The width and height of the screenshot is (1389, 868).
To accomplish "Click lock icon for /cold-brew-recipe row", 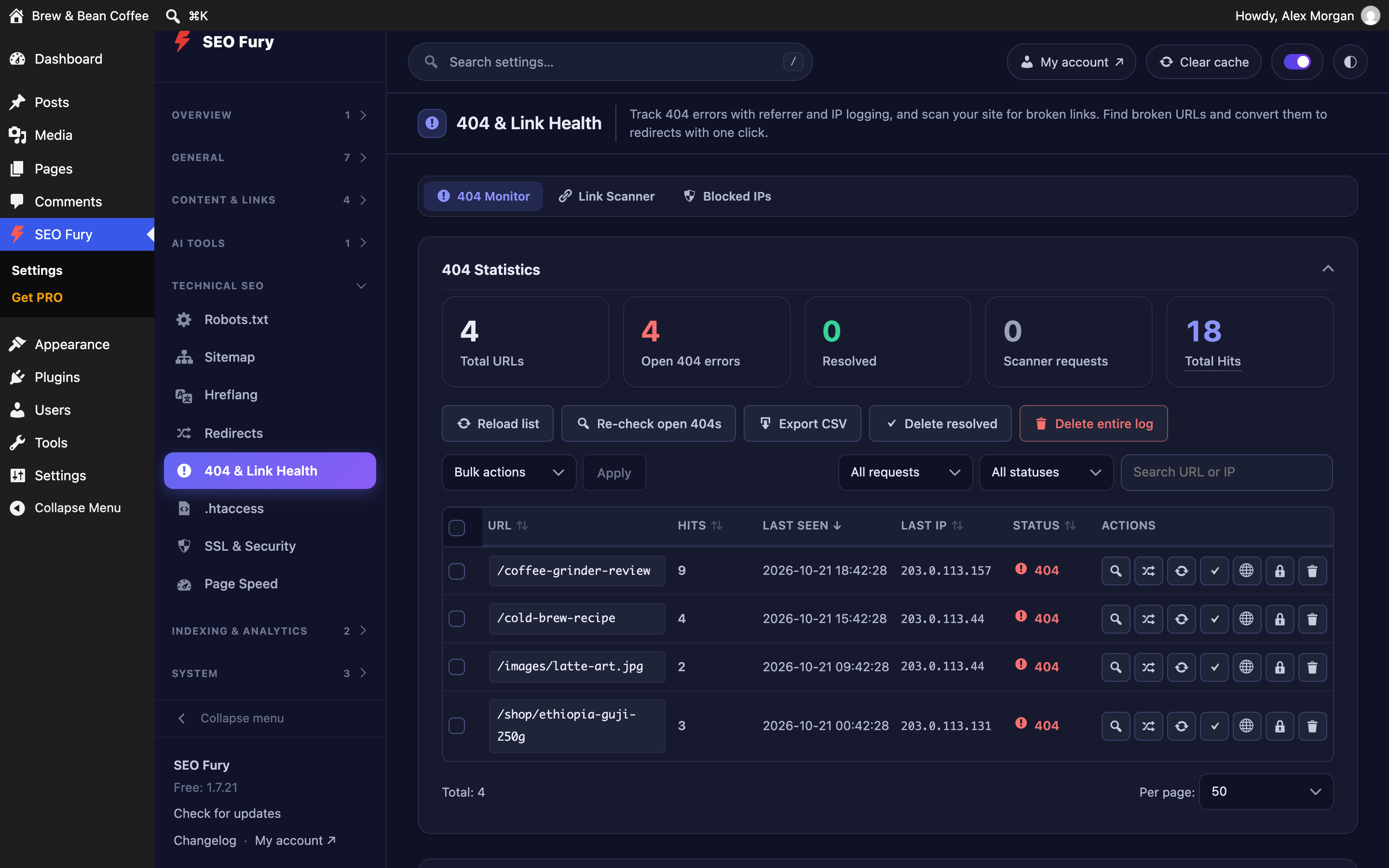I will (1280, 619).
